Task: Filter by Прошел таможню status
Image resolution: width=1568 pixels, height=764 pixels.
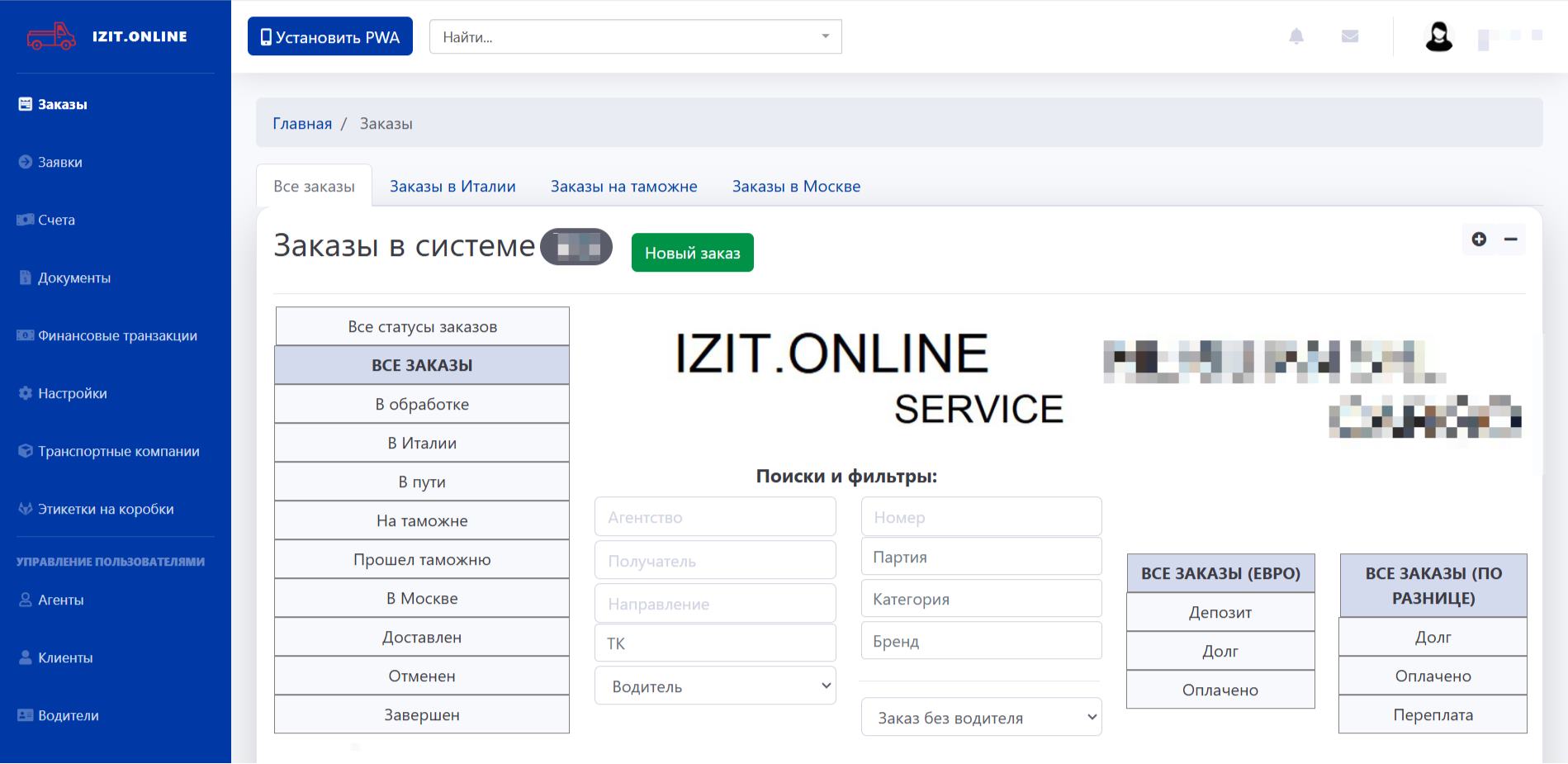Action: point(422,559)
